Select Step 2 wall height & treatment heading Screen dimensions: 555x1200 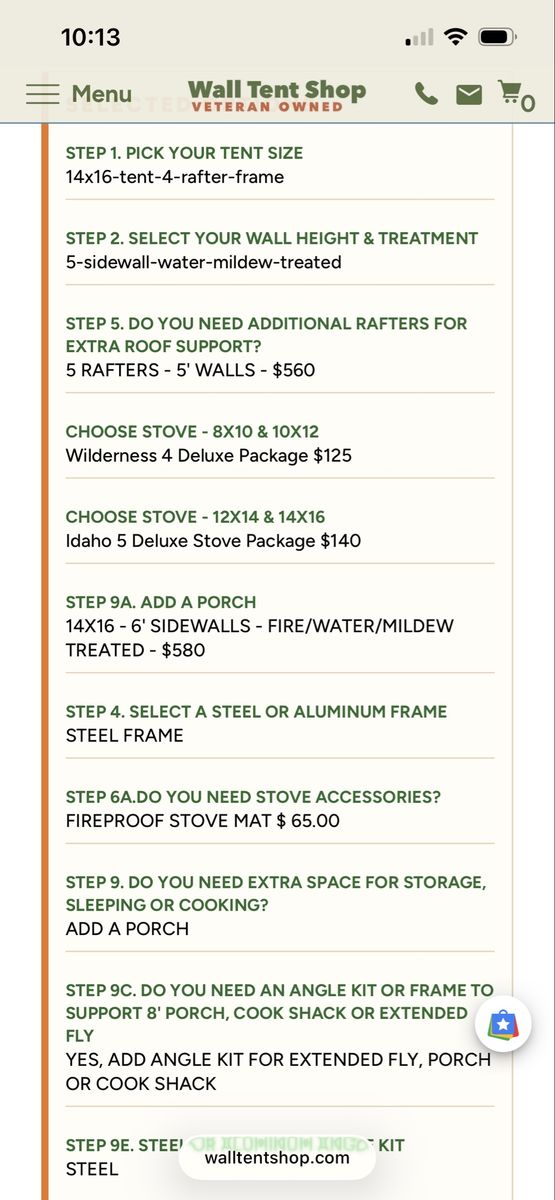[x=272, y=238]
